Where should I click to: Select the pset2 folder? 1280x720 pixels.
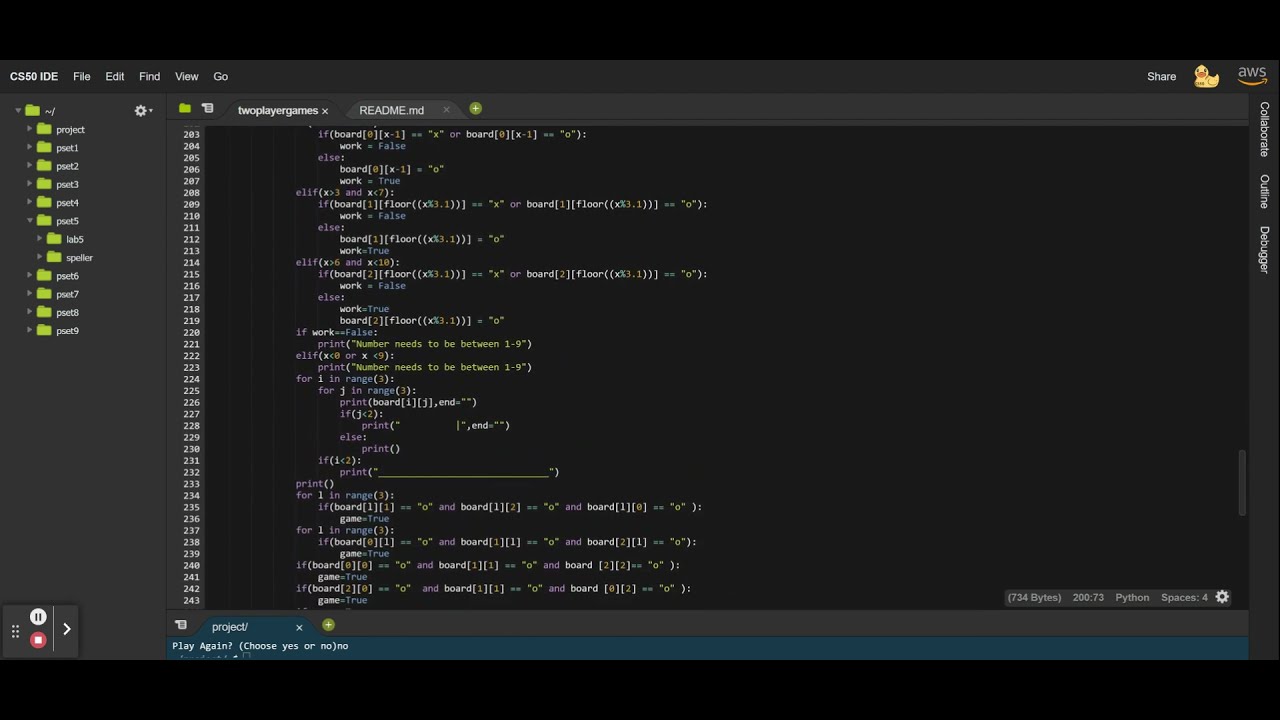67,166
